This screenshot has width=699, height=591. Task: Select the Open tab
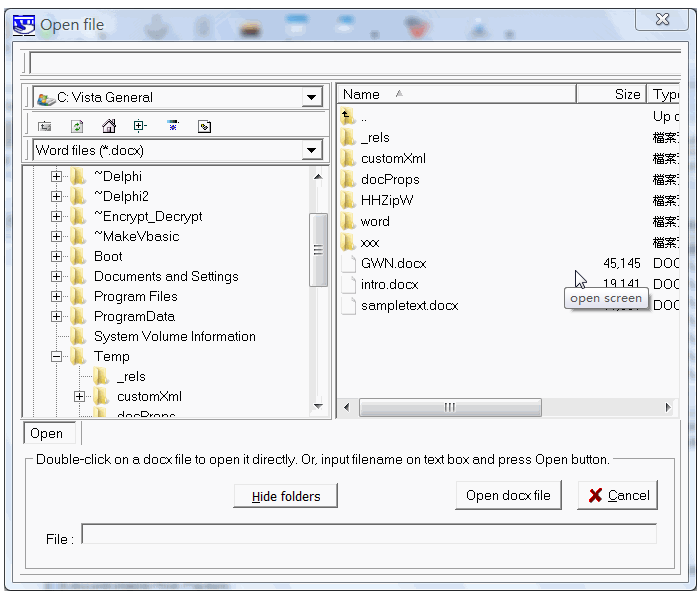coord(49,433)
